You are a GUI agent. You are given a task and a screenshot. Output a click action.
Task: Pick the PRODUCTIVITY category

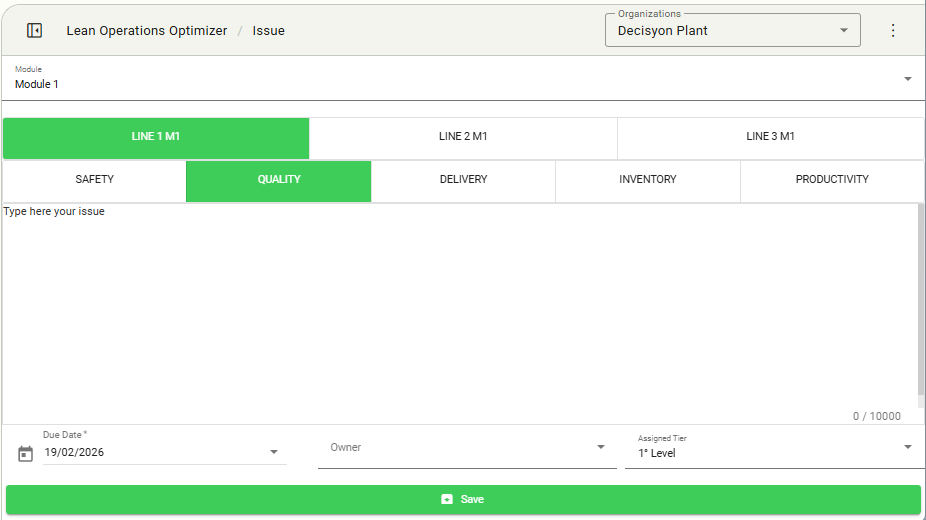832,180
